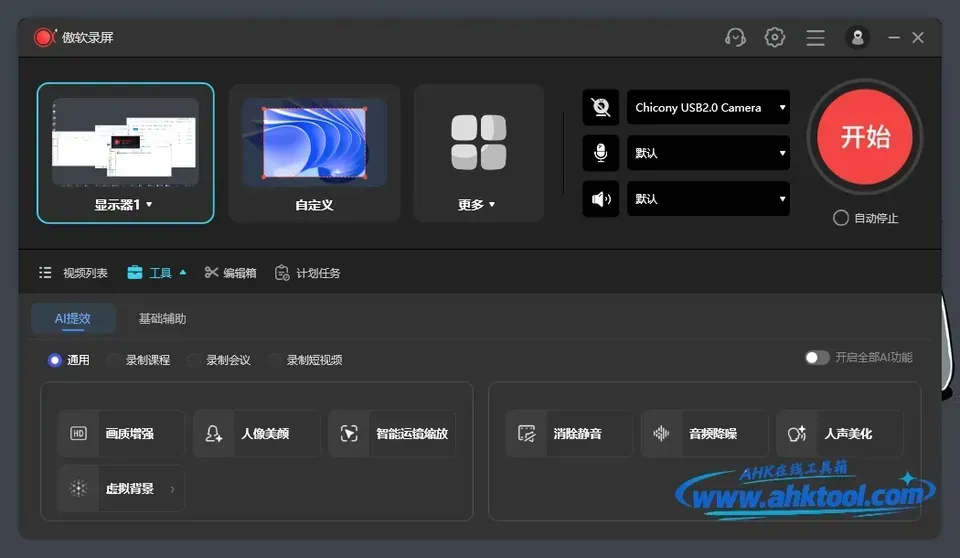
Task: Collapse the 工具 expander arrow
Action: (x=182, y=273)
